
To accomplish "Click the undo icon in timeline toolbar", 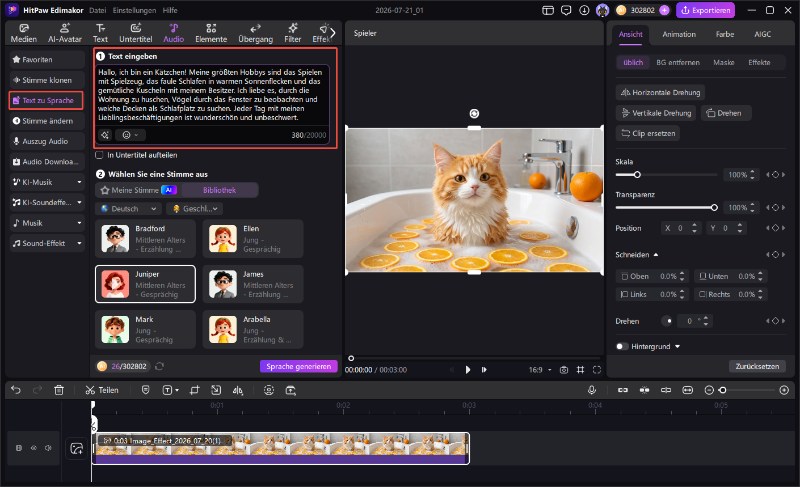I will pyautogui.click(x=16, y=390).
